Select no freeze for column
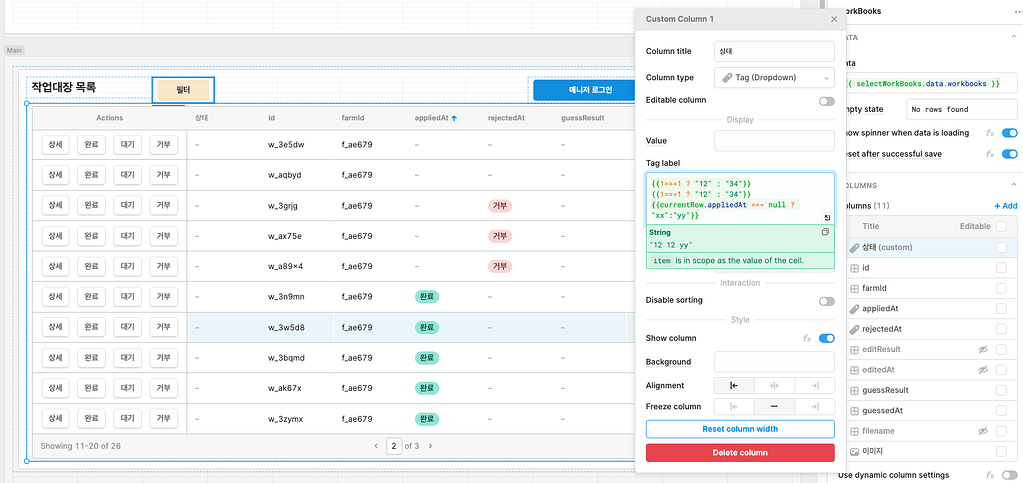Image resolution: width=1023 pixels, height=483 pixels. 774,407
